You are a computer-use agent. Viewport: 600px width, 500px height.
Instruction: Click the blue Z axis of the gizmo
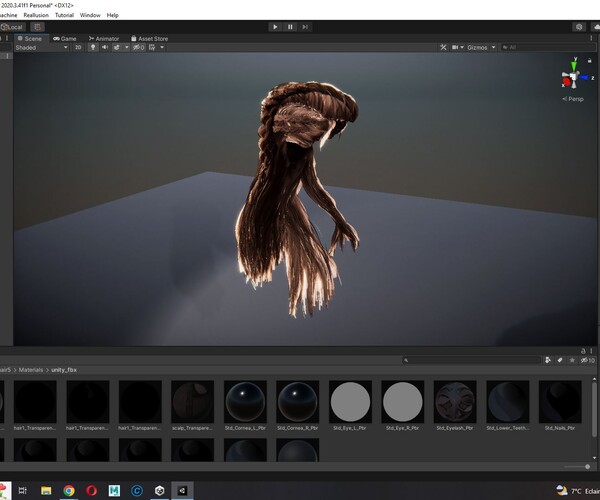585,78
